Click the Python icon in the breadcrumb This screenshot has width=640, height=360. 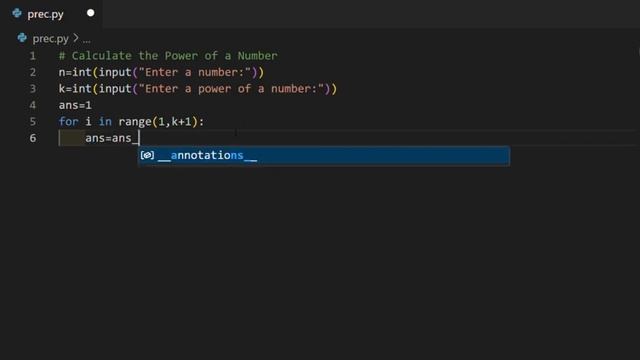click(x=22, y=38)
